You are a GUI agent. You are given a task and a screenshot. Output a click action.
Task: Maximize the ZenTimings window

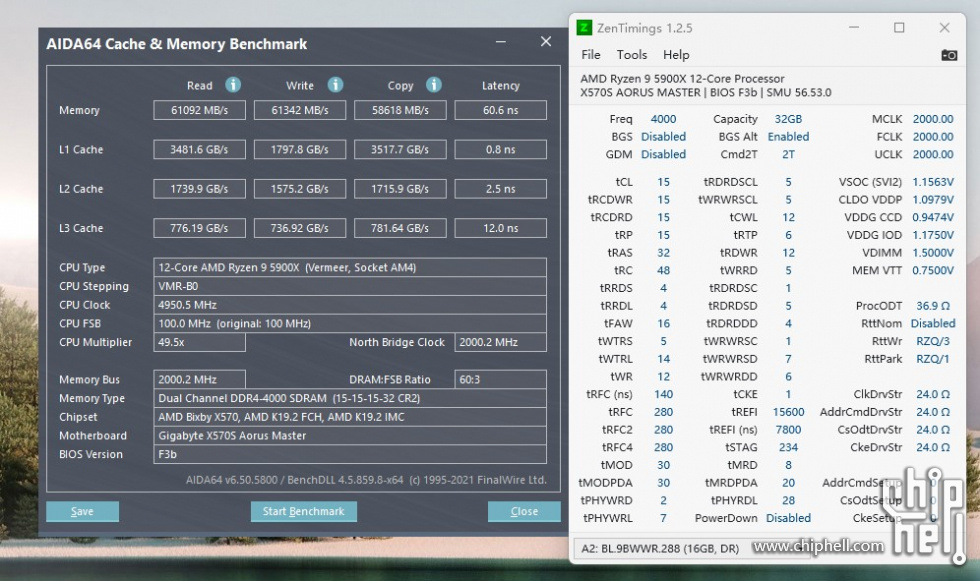899,27
